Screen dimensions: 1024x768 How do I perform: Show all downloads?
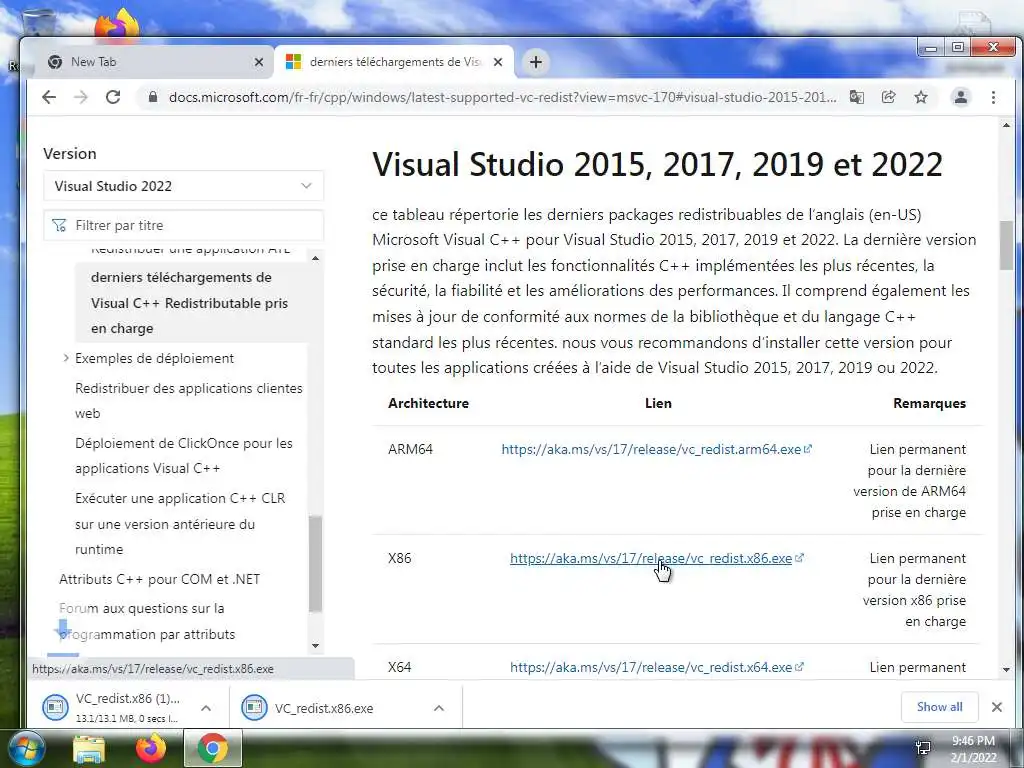click(x=939, y=707)
